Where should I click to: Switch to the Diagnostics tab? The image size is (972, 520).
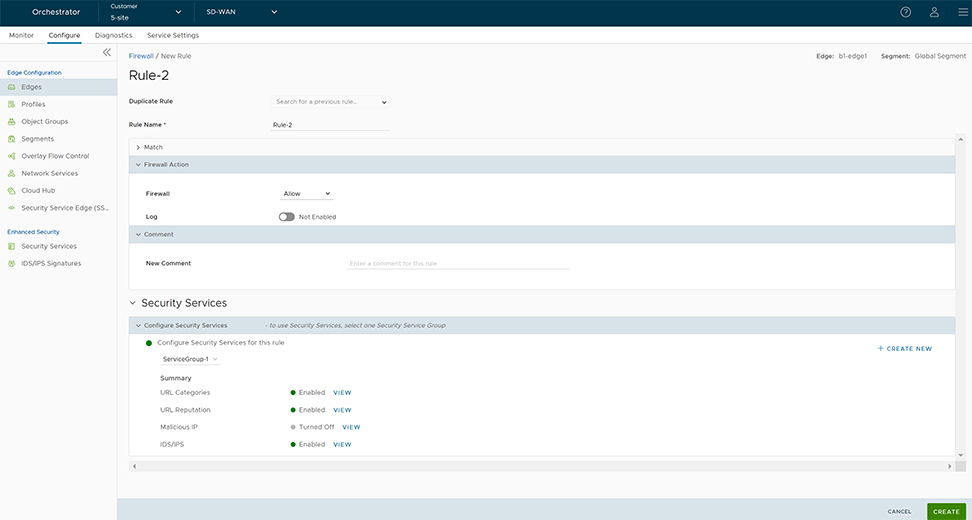pyautogui.click(x=113, y=35)
